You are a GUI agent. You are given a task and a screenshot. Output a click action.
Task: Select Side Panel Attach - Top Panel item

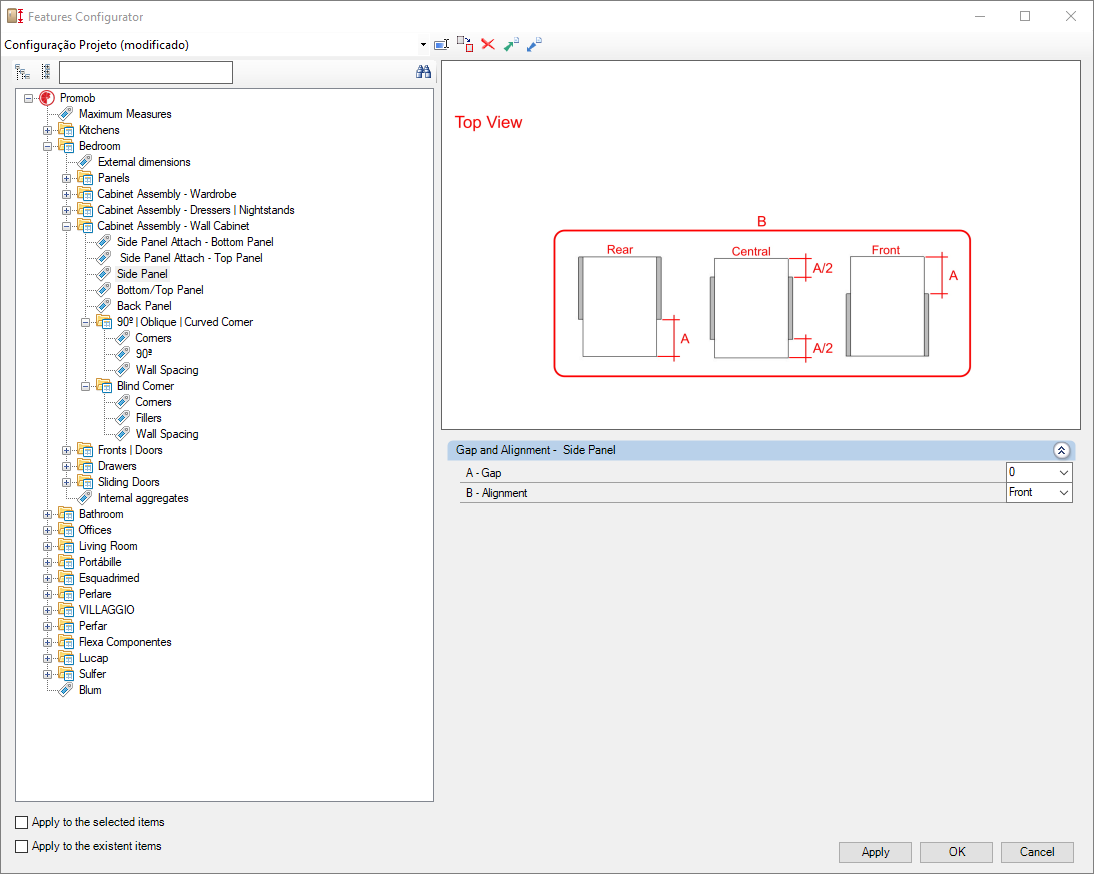(x=191, y=258)
